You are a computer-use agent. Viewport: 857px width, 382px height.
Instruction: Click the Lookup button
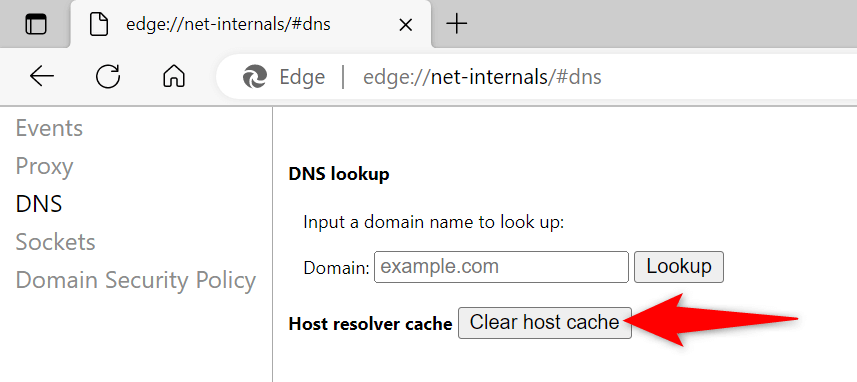tap(679, 267)
